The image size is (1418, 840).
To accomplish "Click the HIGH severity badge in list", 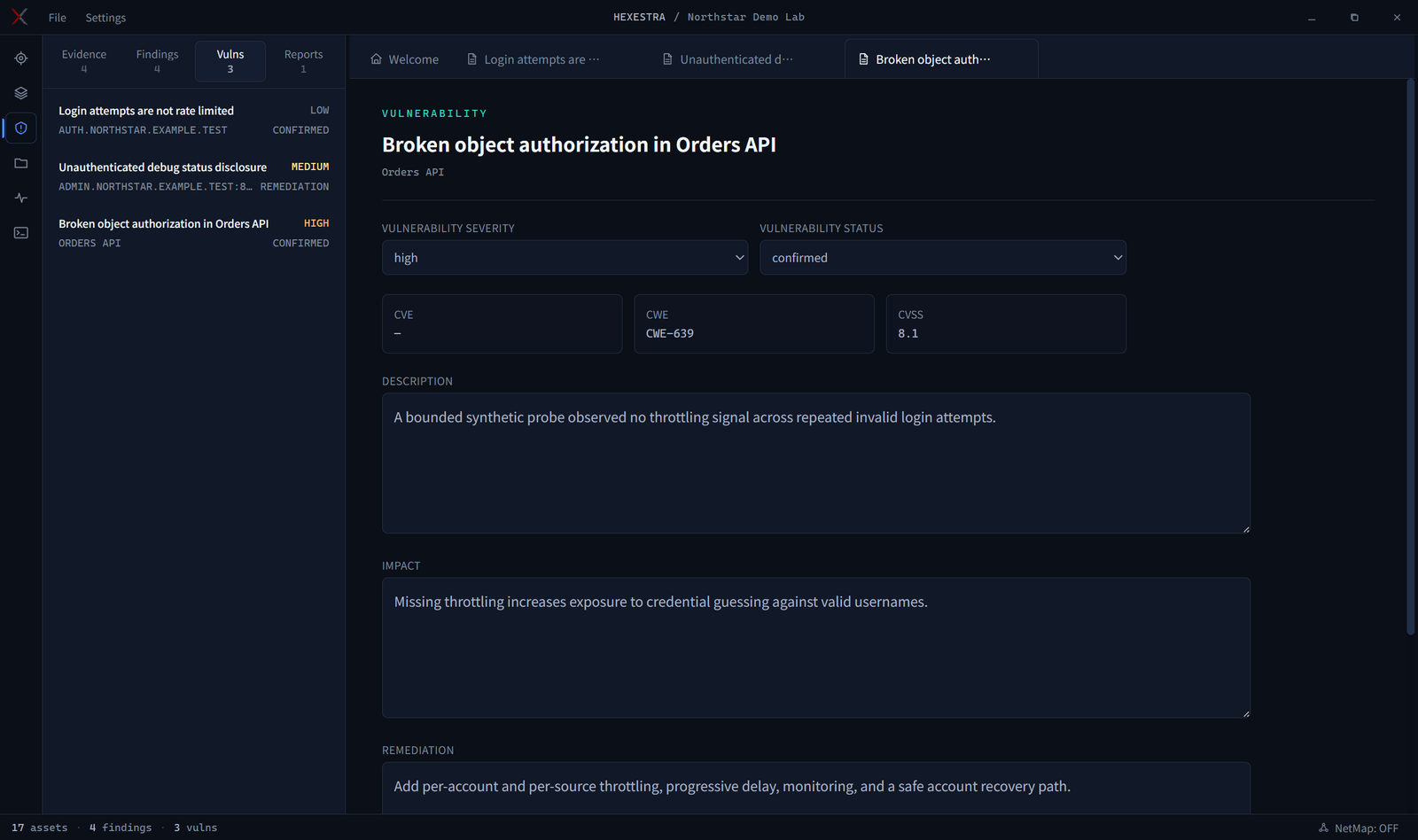I will pos(316,223).
